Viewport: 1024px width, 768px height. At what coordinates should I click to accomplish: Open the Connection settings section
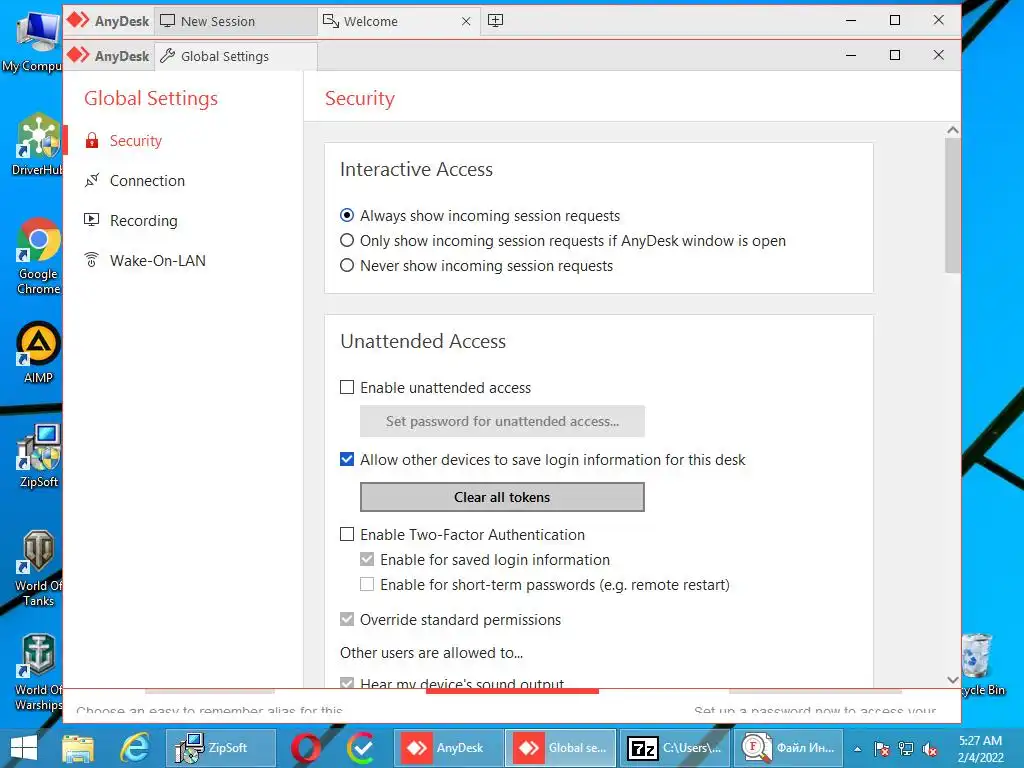coord(147,181)
